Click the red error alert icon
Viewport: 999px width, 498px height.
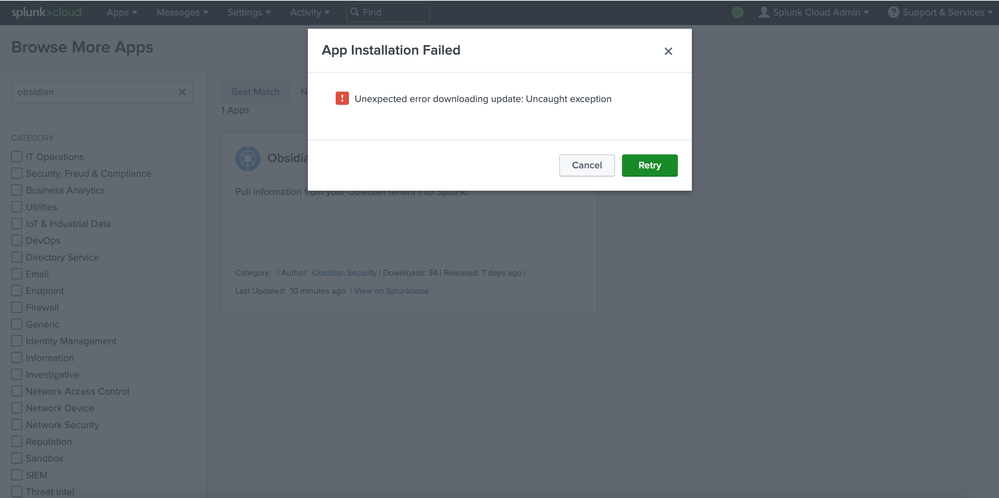[342, 99]
